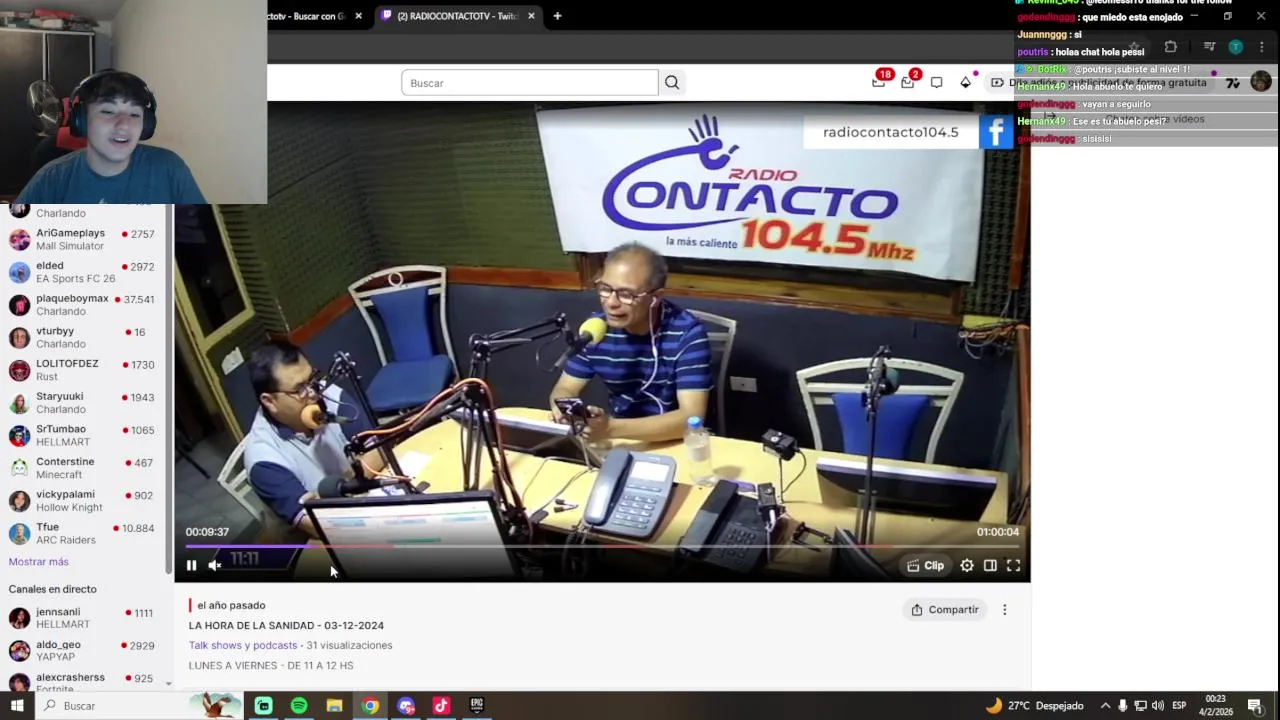Toggle theatre mode on player

(990, 566)
